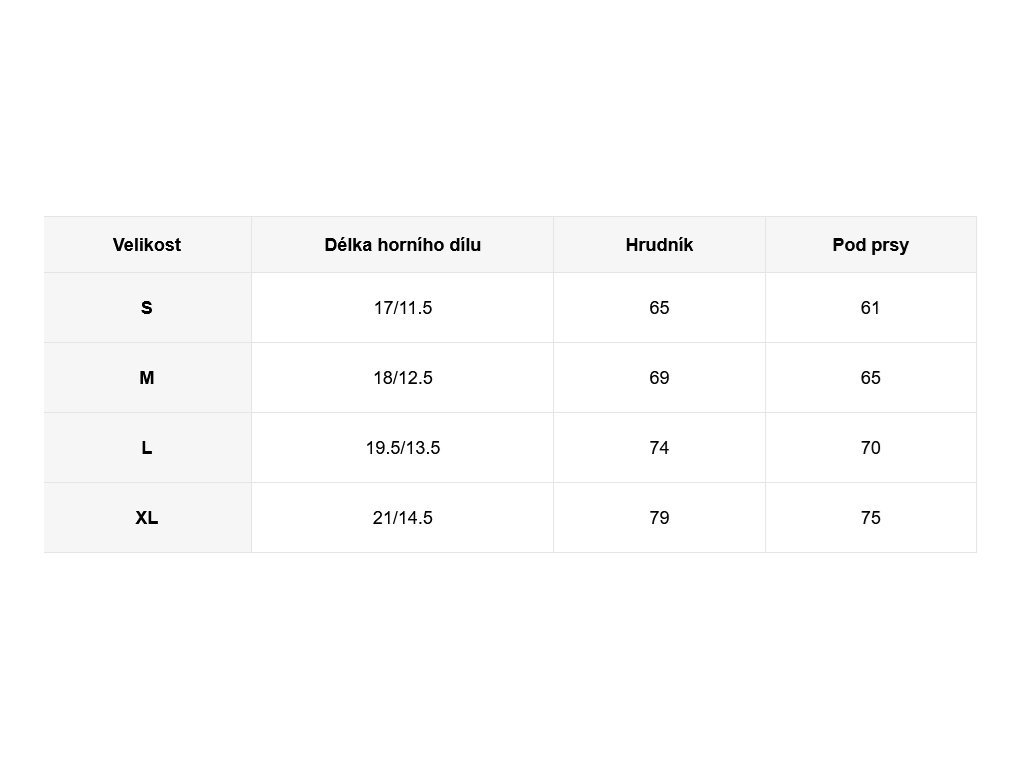Select the Pod prsy column header

pyautogui.click(x=871, y=245)
